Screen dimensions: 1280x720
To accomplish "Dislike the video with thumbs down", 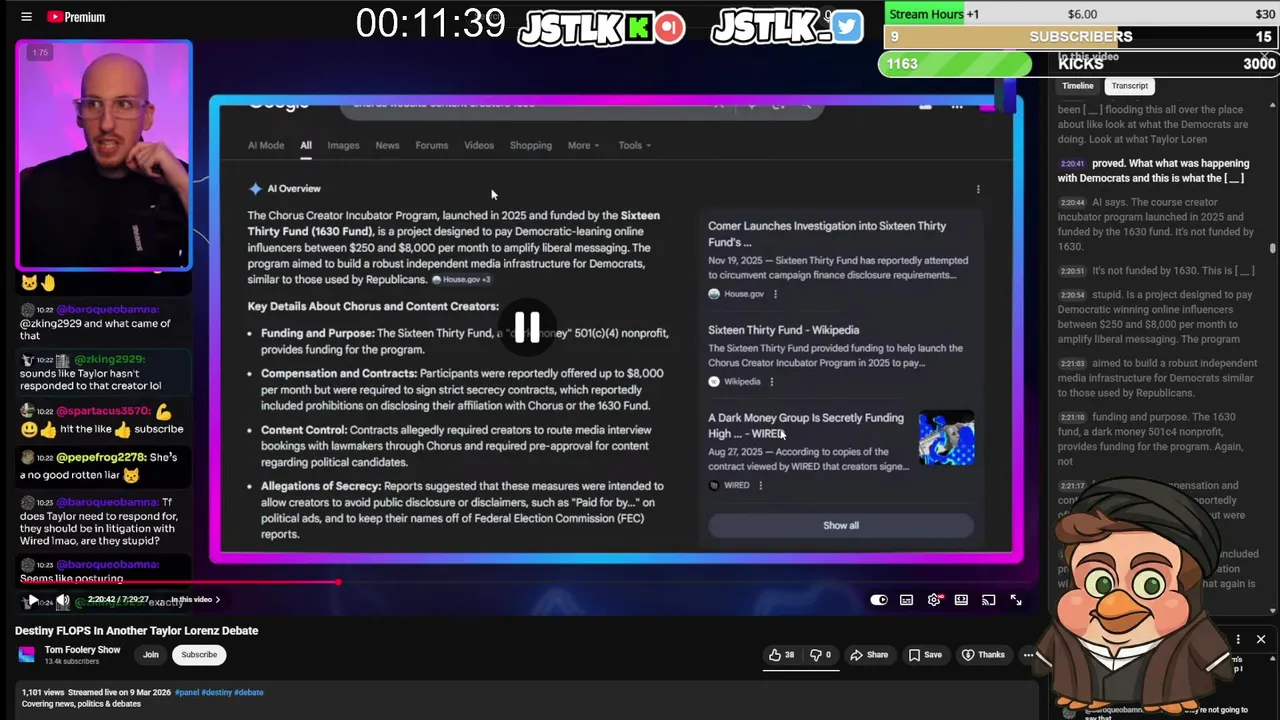I will (821, 655).
